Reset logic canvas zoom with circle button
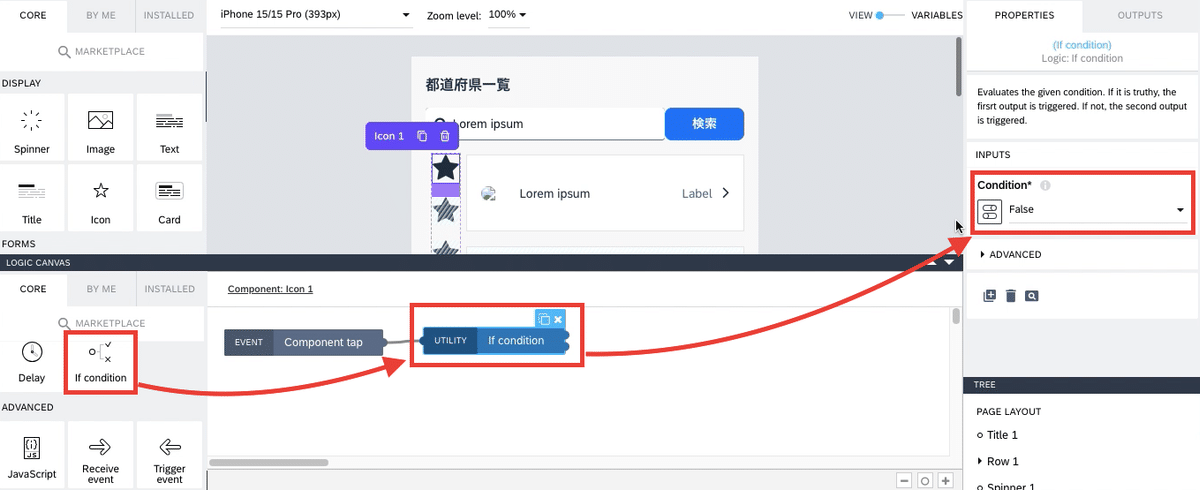Screen dimensions: 1200x490 click(925, 481)
